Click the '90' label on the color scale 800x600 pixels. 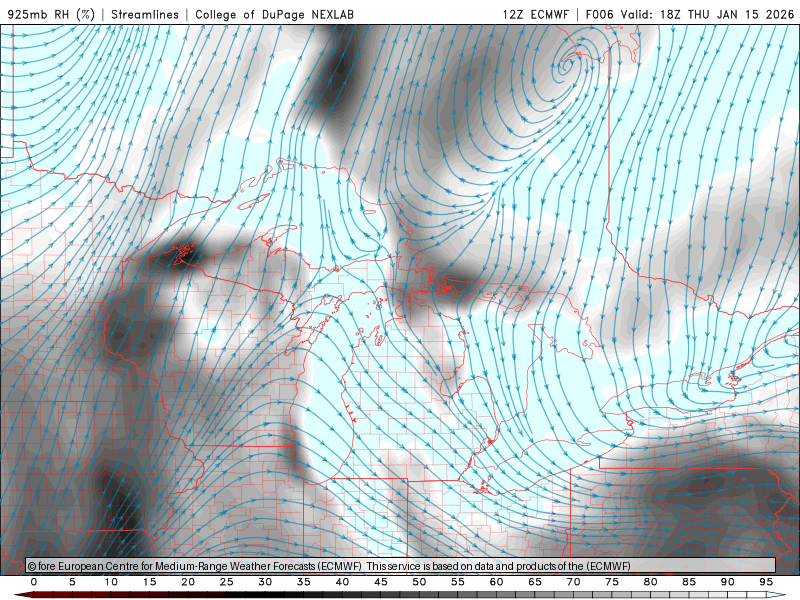(728, 582)
